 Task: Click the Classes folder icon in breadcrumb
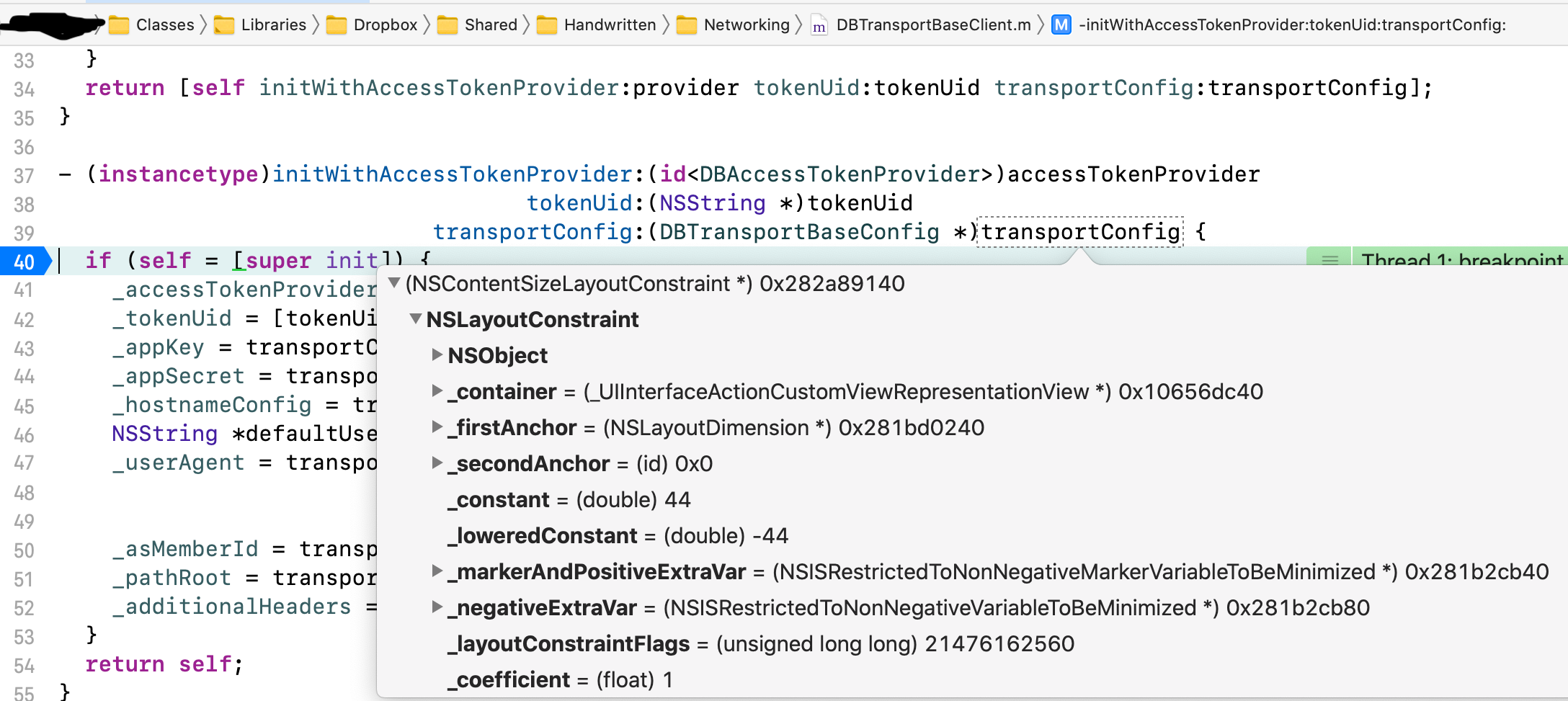pos(119,25)
